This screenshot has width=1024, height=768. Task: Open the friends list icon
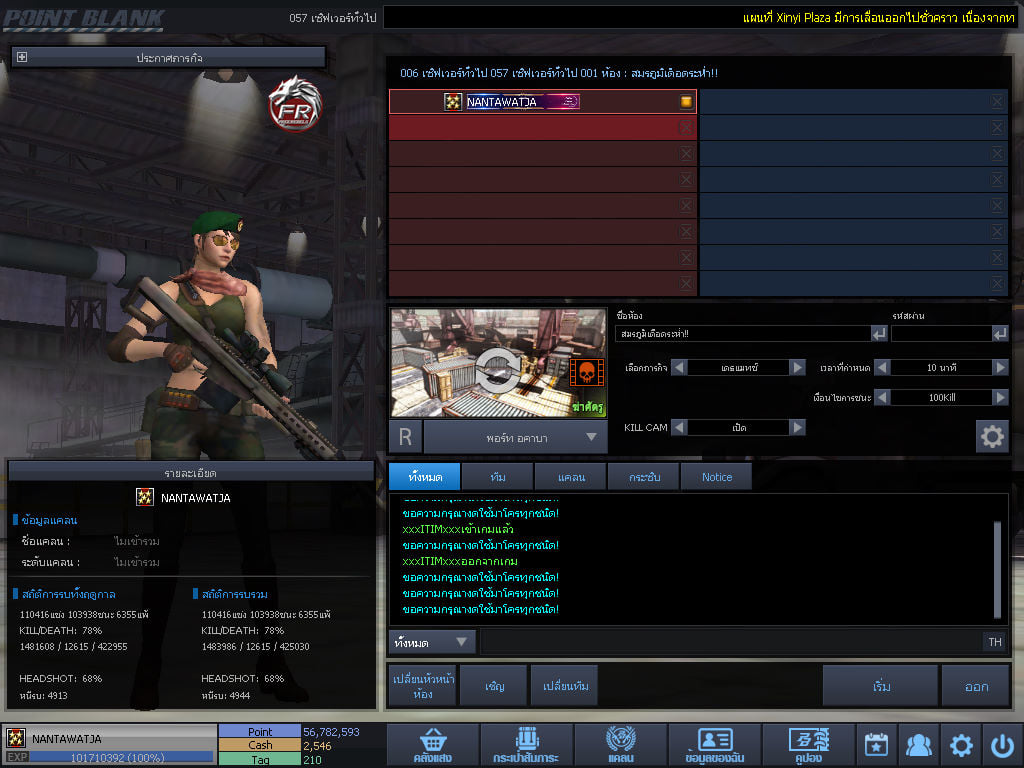pyautogui.click(x=919, y=745)
